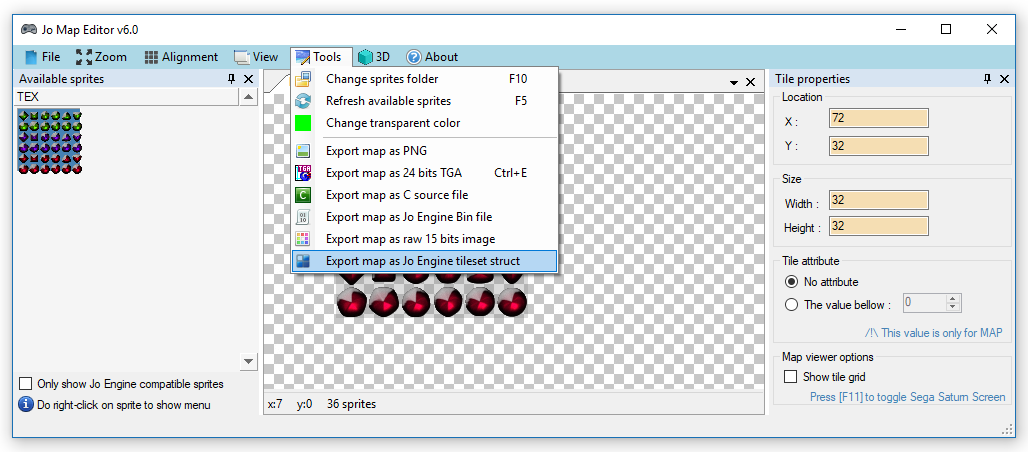Increase attribute value with up stepper

[x=953, y=298]
